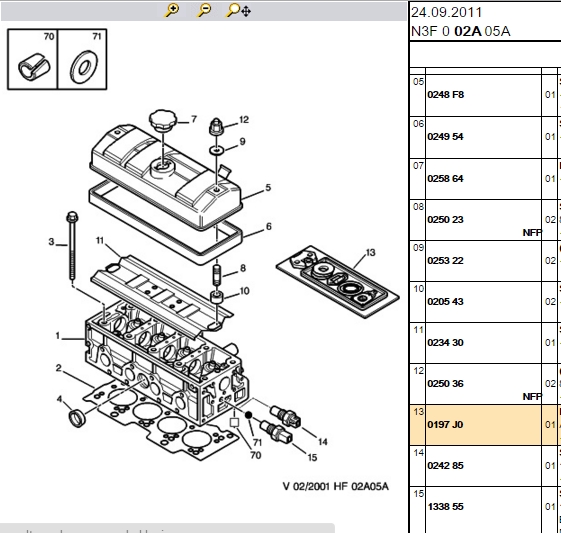
Task: Click callout 10 spacer label
Action: pos(244,291)
